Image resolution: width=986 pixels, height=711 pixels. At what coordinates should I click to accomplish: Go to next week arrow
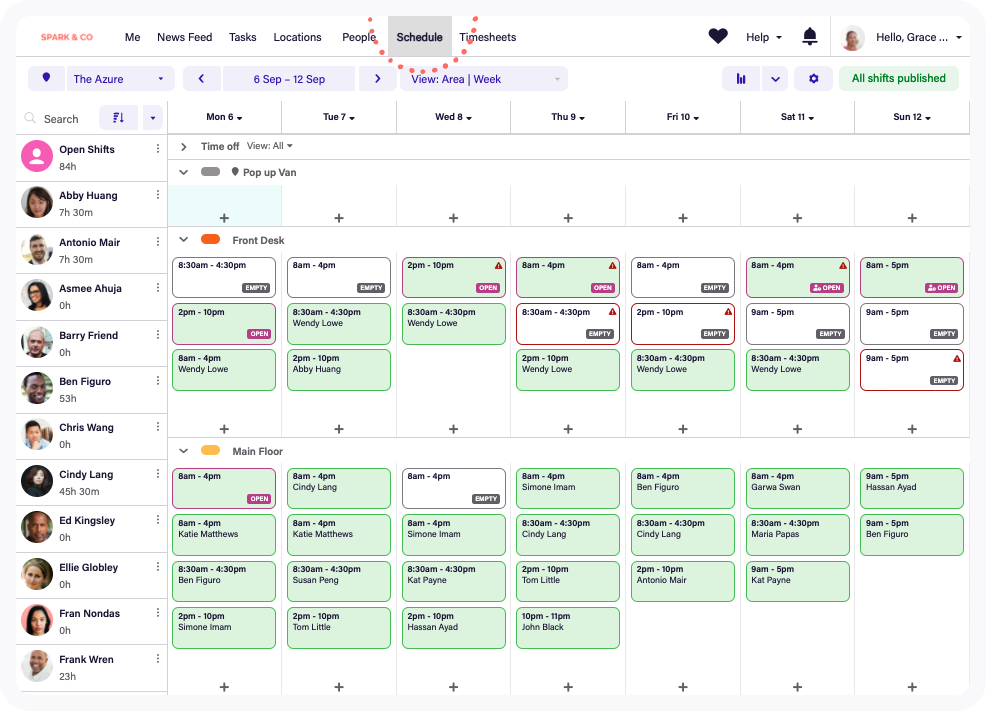tap(377, 79)
